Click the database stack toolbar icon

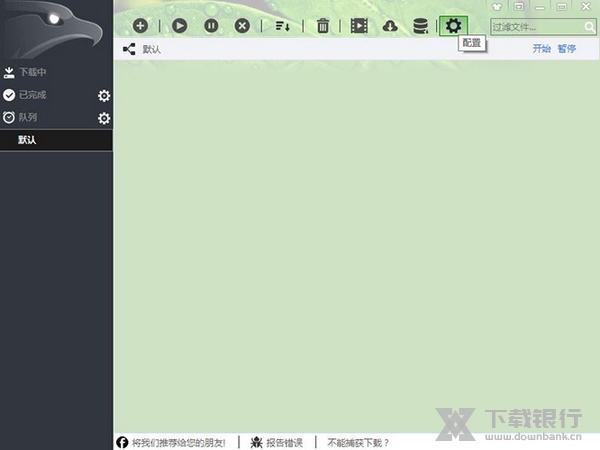[x=421, y=26]
